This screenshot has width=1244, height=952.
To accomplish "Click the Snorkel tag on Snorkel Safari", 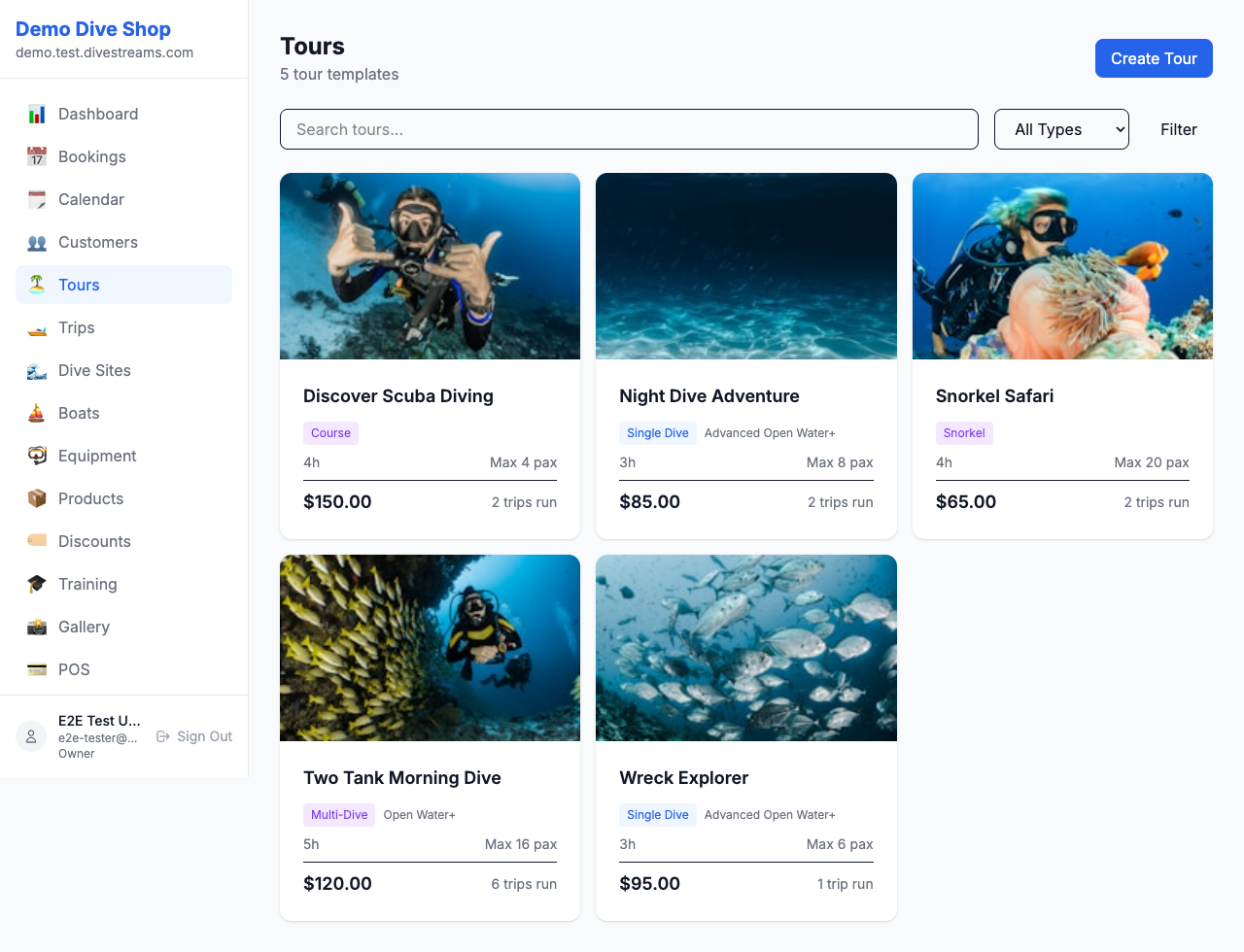I will 964,433.
